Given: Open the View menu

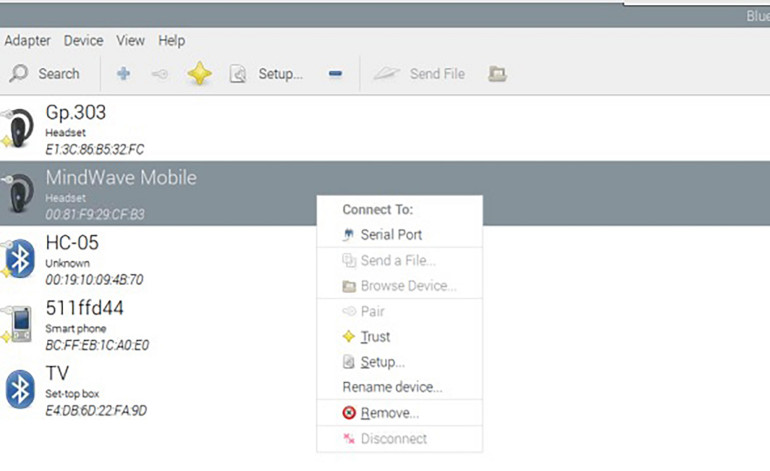Looking at the screenshot, I should click(130, 41).
